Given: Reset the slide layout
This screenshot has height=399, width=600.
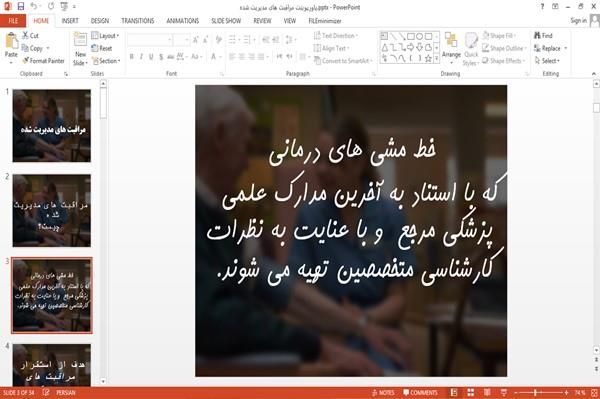Looking at the screenshot, I should tap(102, 48).
